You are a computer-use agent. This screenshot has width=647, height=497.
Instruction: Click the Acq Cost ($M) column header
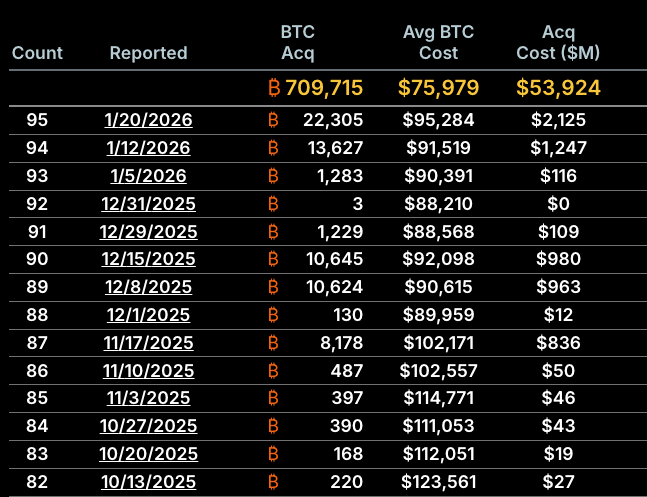point(558,43)
